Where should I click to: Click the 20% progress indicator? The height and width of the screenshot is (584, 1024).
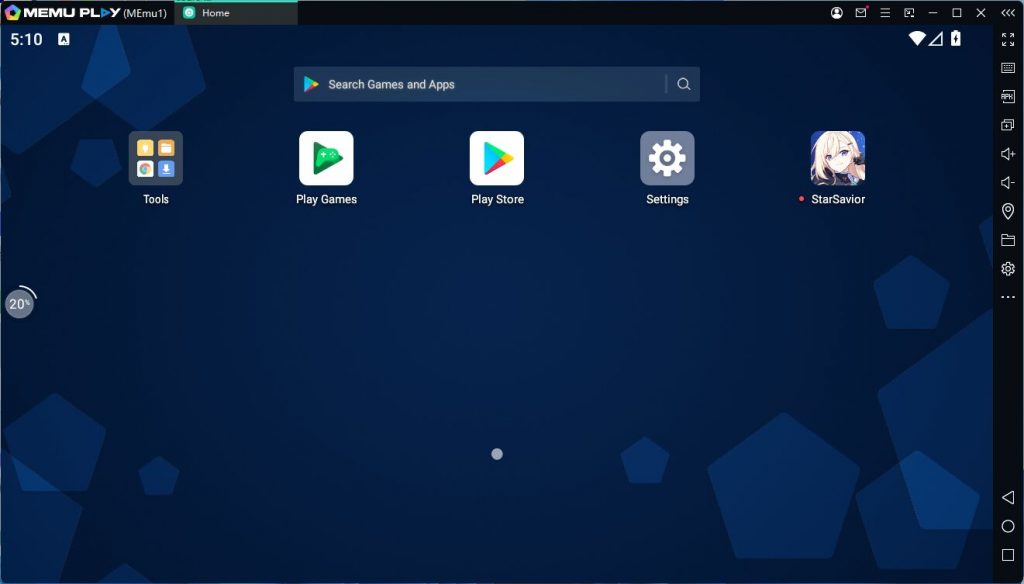click(x=20, y=304)
